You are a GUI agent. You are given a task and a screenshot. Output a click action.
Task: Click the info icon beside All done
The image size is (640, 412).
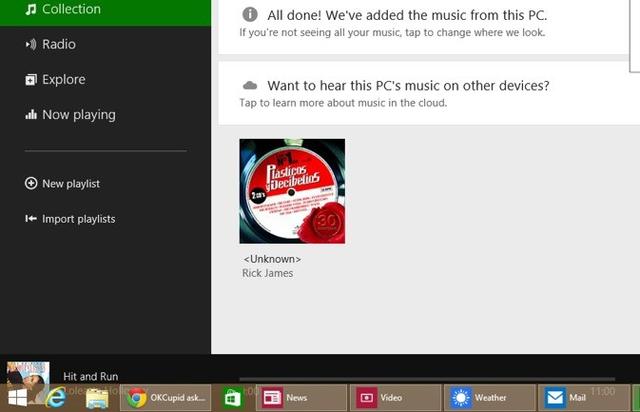click(250, 15)
